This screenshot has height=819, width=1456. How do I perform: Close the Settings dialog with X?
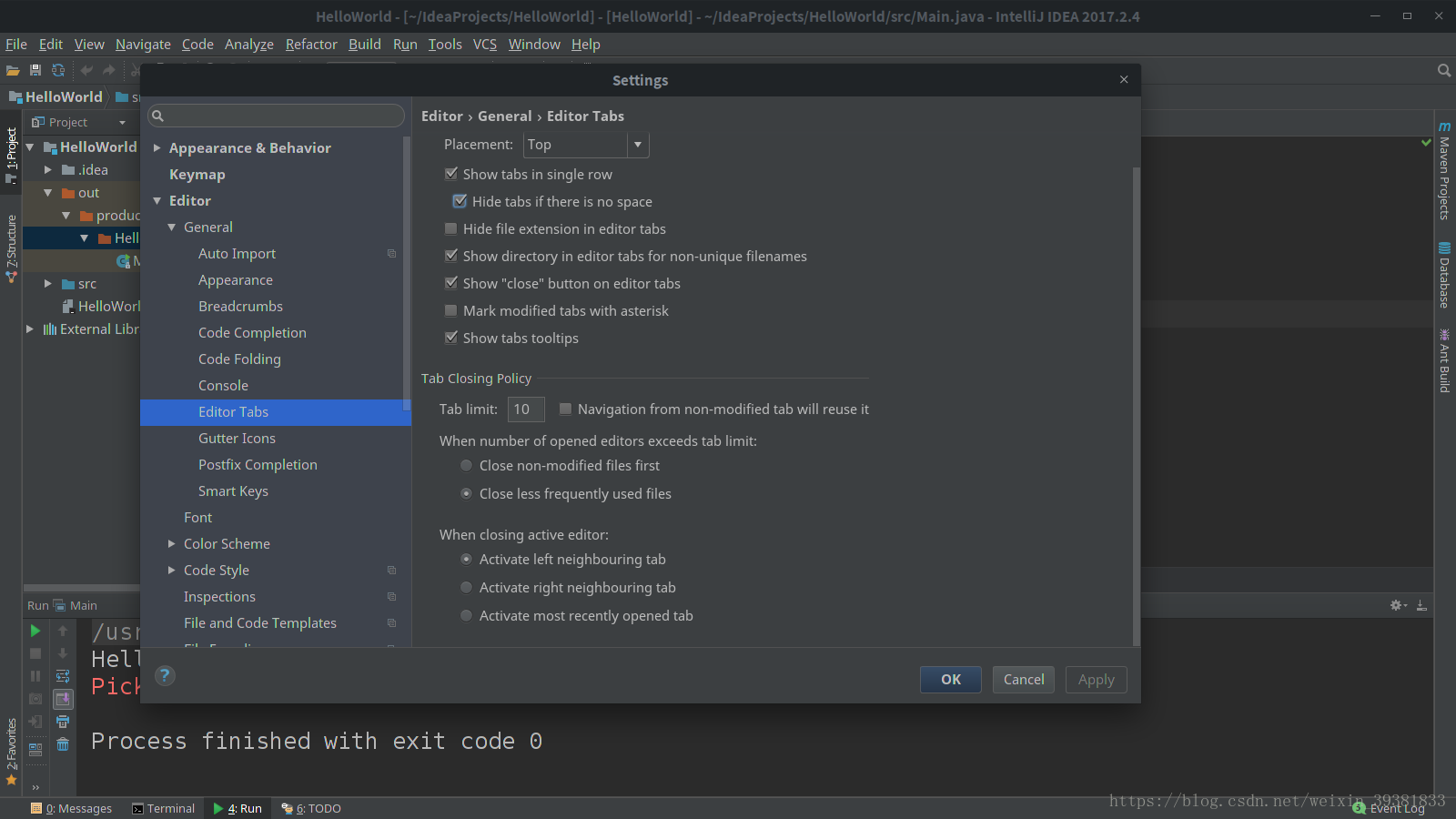pos(1124,80)
